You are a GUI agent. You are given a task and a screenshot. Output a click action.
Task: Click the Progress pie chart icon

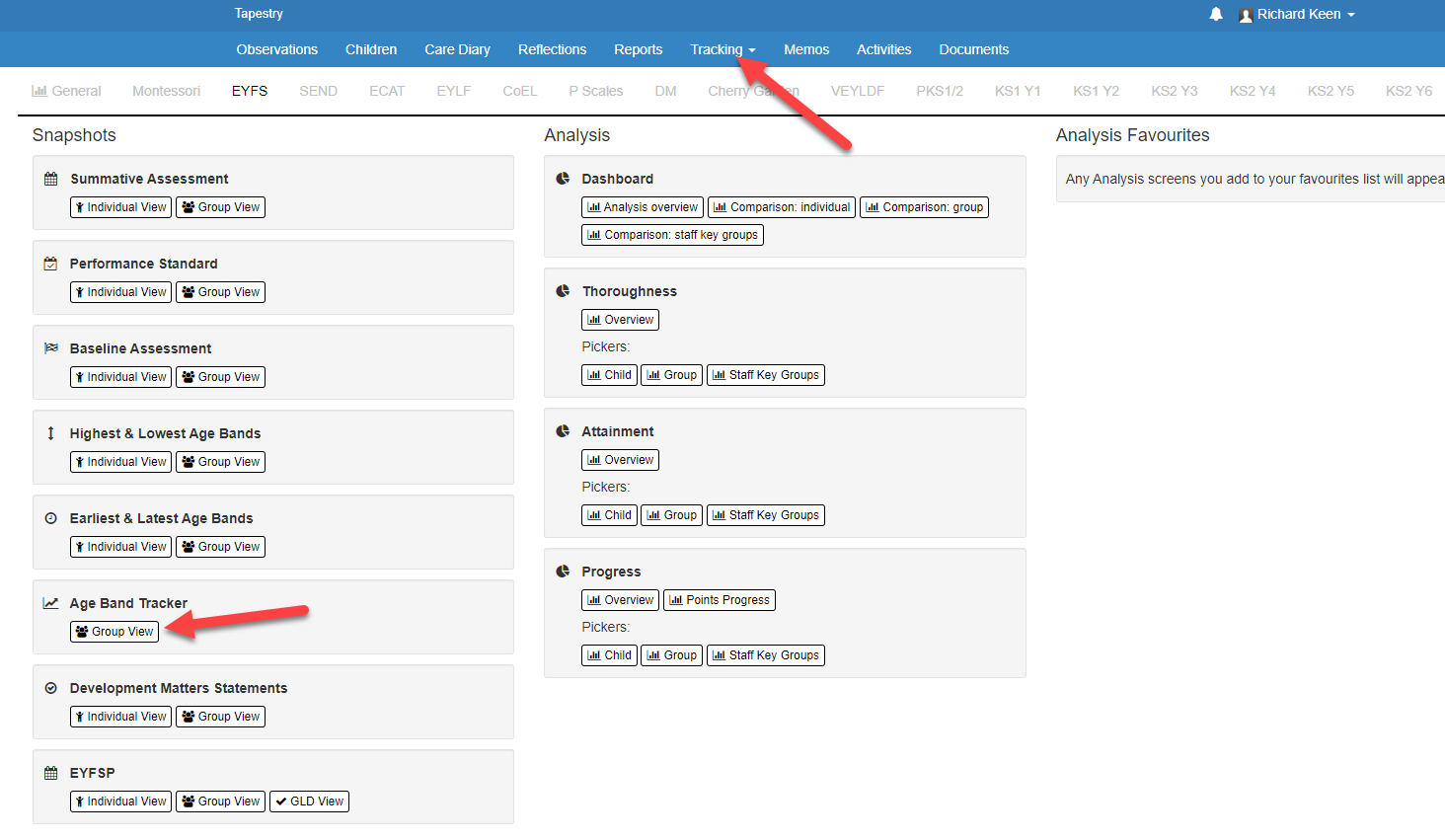point(563,572)
